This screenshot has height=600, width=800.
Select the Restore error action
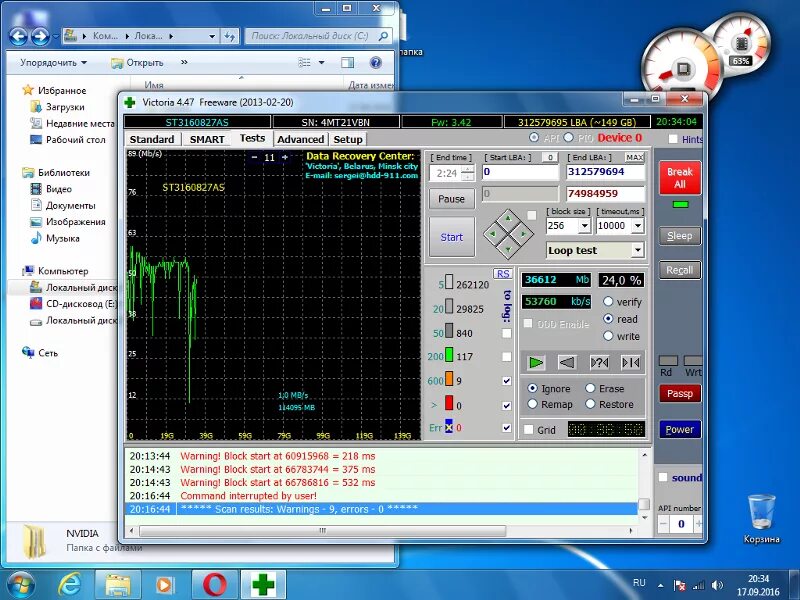590,404
